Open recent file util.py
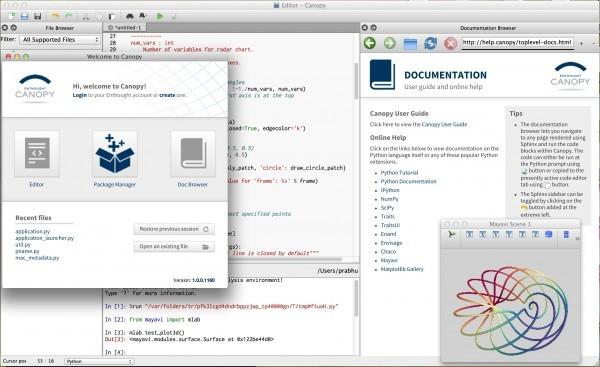The image size is (600, 367). click(x=23, y=245)
